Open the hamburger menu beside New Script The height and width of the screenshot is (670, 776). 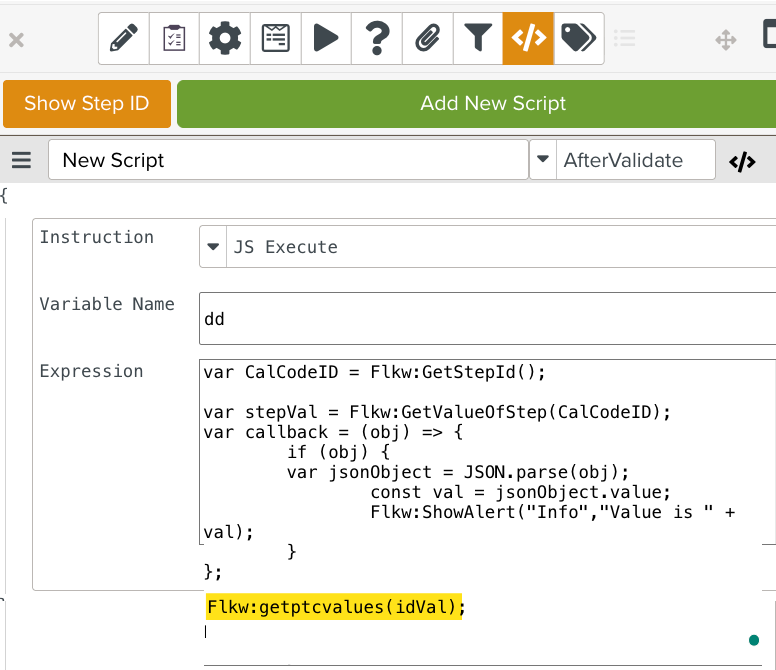pyautogui.click(x=22, y=161)
